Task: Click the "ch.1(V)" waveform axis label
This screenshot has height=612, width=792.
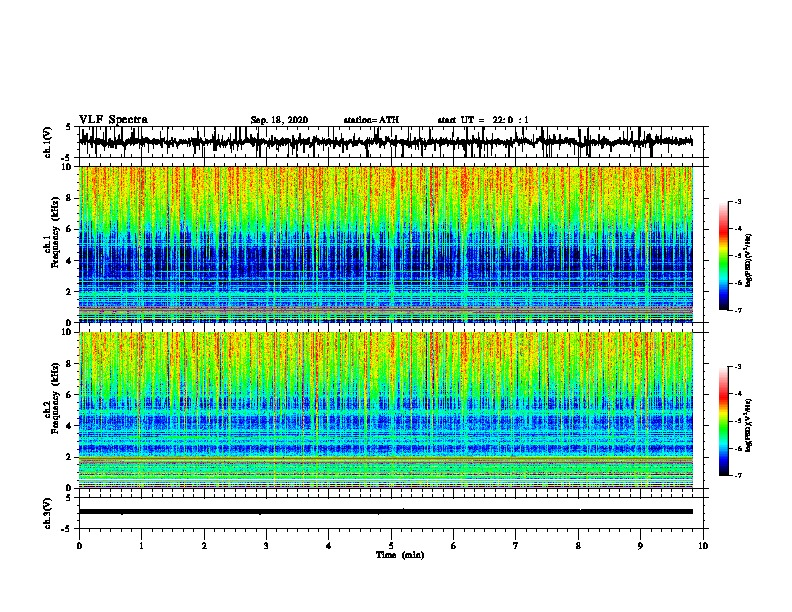Action: (x=48, y=142)
